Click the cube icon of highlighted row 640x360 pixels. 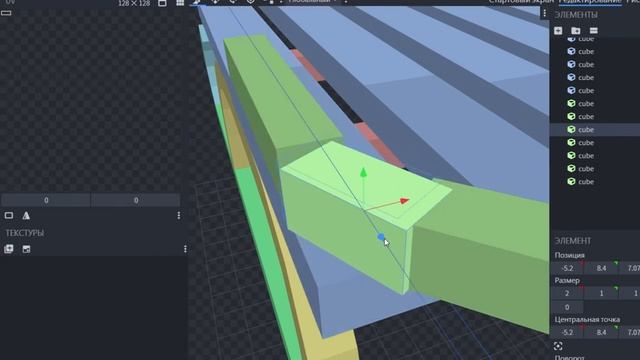click(571, 129)
